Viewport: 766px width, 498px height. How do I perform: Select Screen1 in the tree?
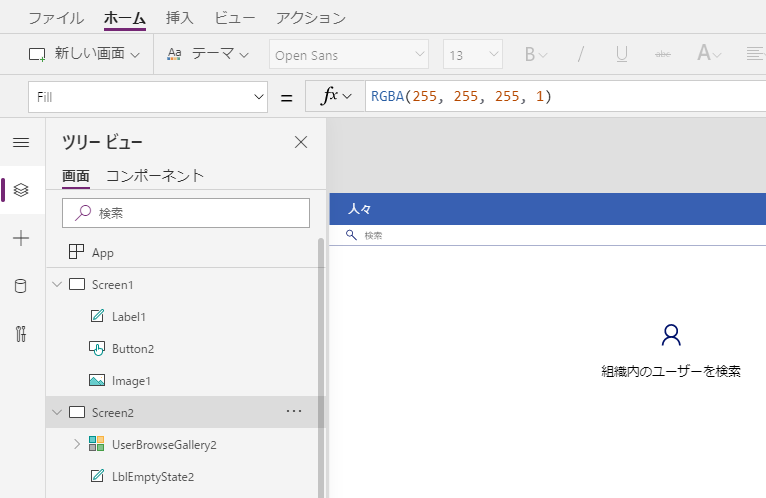(x=112, y=285)
